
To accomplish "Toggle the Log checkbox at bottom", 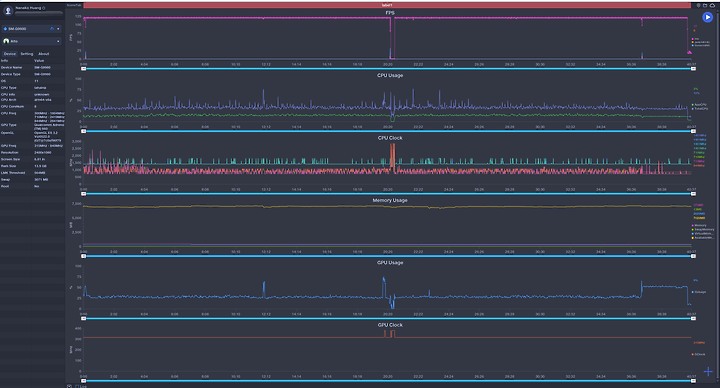I will coord(77,386).
